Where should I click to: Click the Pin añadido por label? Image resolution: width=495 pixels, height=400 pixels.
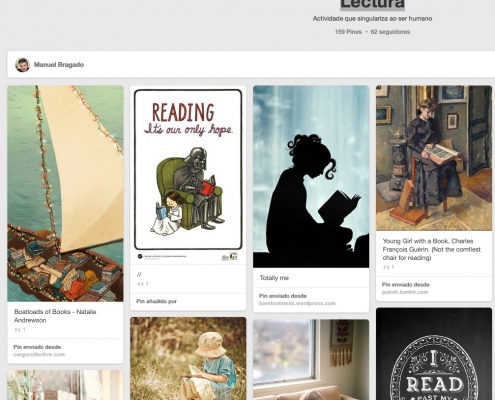point(156,301)
